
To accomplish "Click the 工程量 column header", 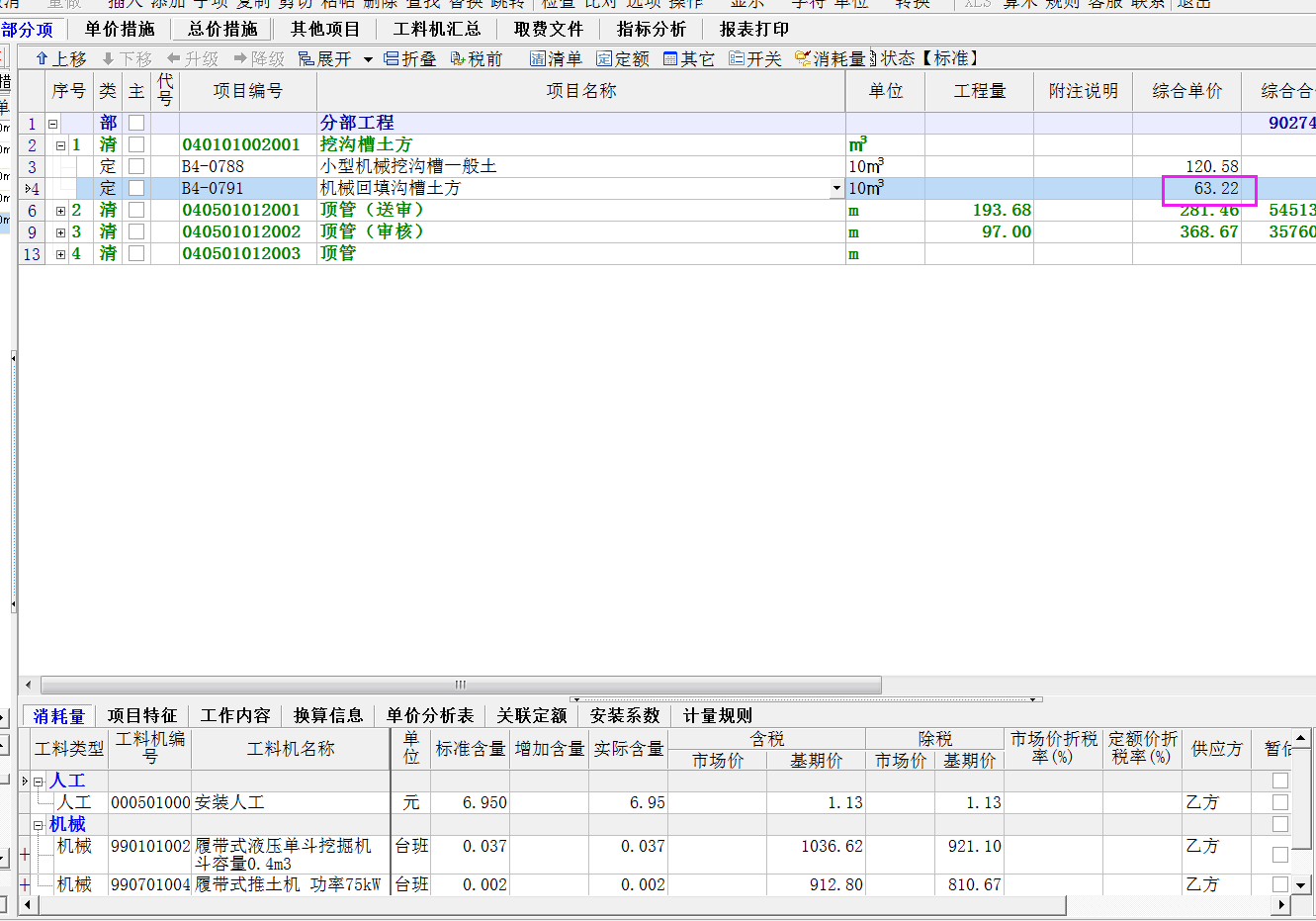I will coord(980,91).
